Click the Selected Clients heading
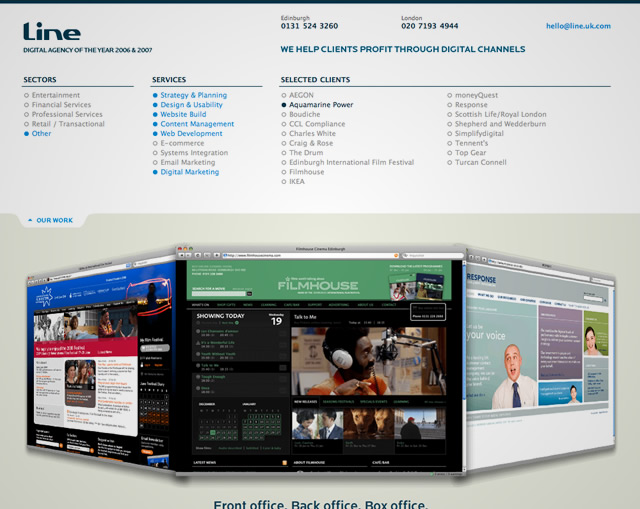 (x=315, y=80)
